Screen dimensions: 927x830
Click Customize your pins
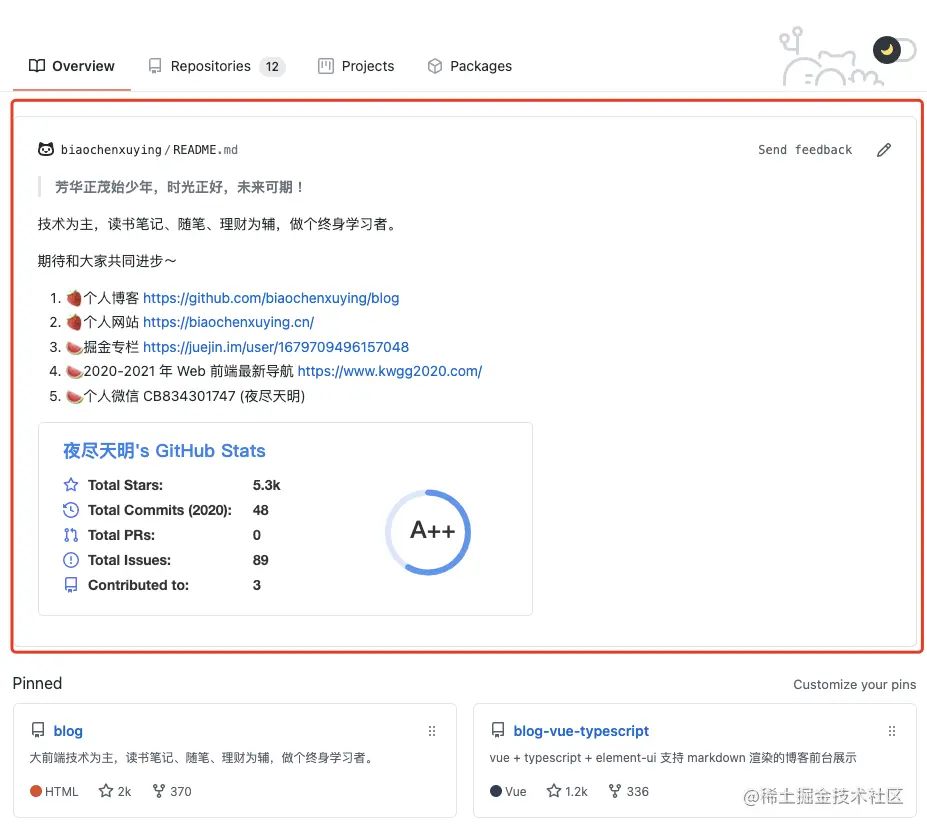pos(854,685)
